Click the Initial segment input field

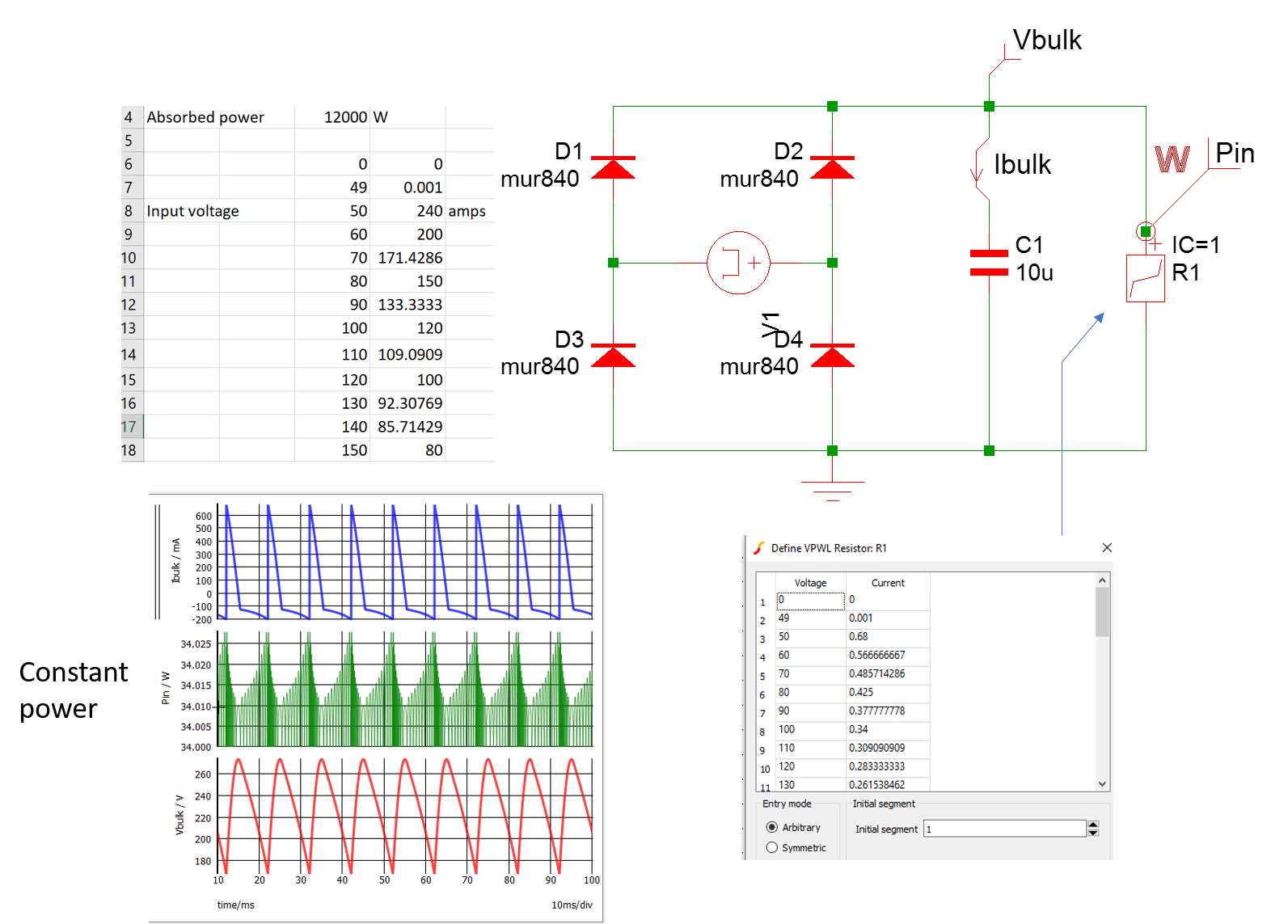(x=1004, y=829)
